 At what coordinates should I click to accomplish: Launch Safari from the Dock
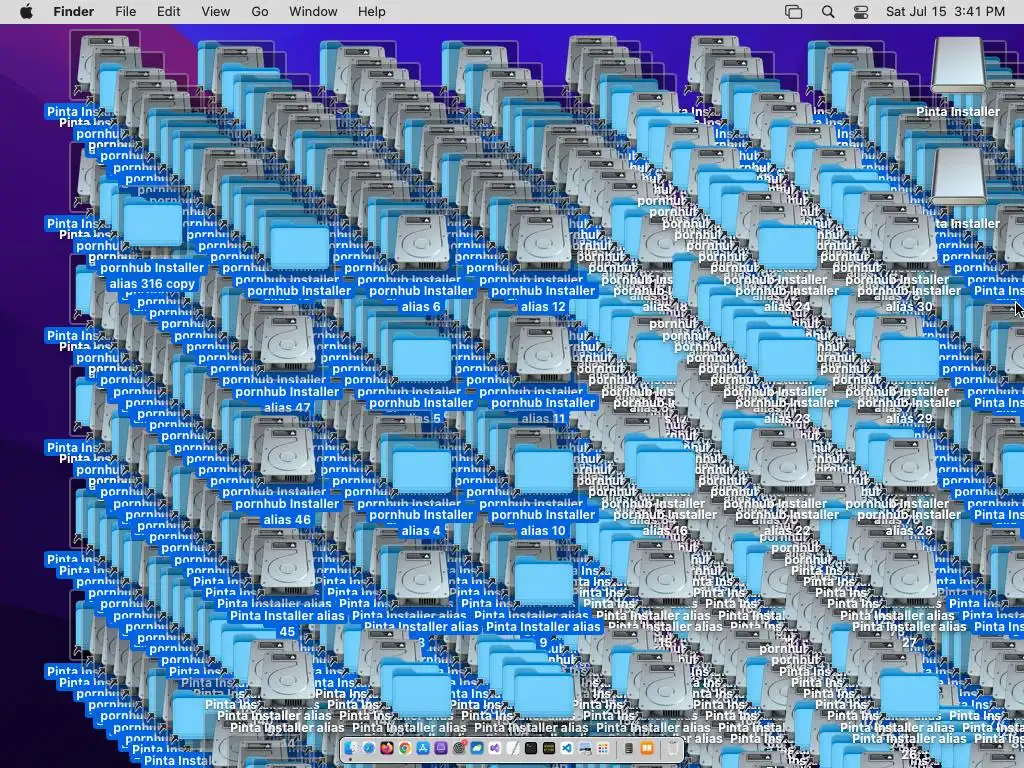(369, 748)
